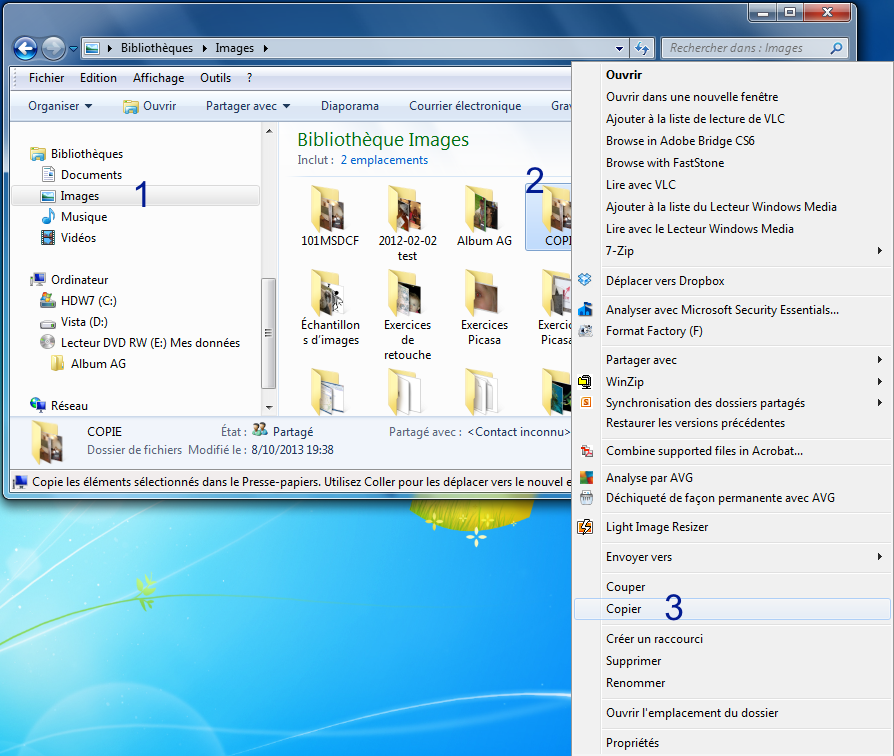Open the Organiser dropdown
The height and width of the screenshot is (756, 894).
60,106
